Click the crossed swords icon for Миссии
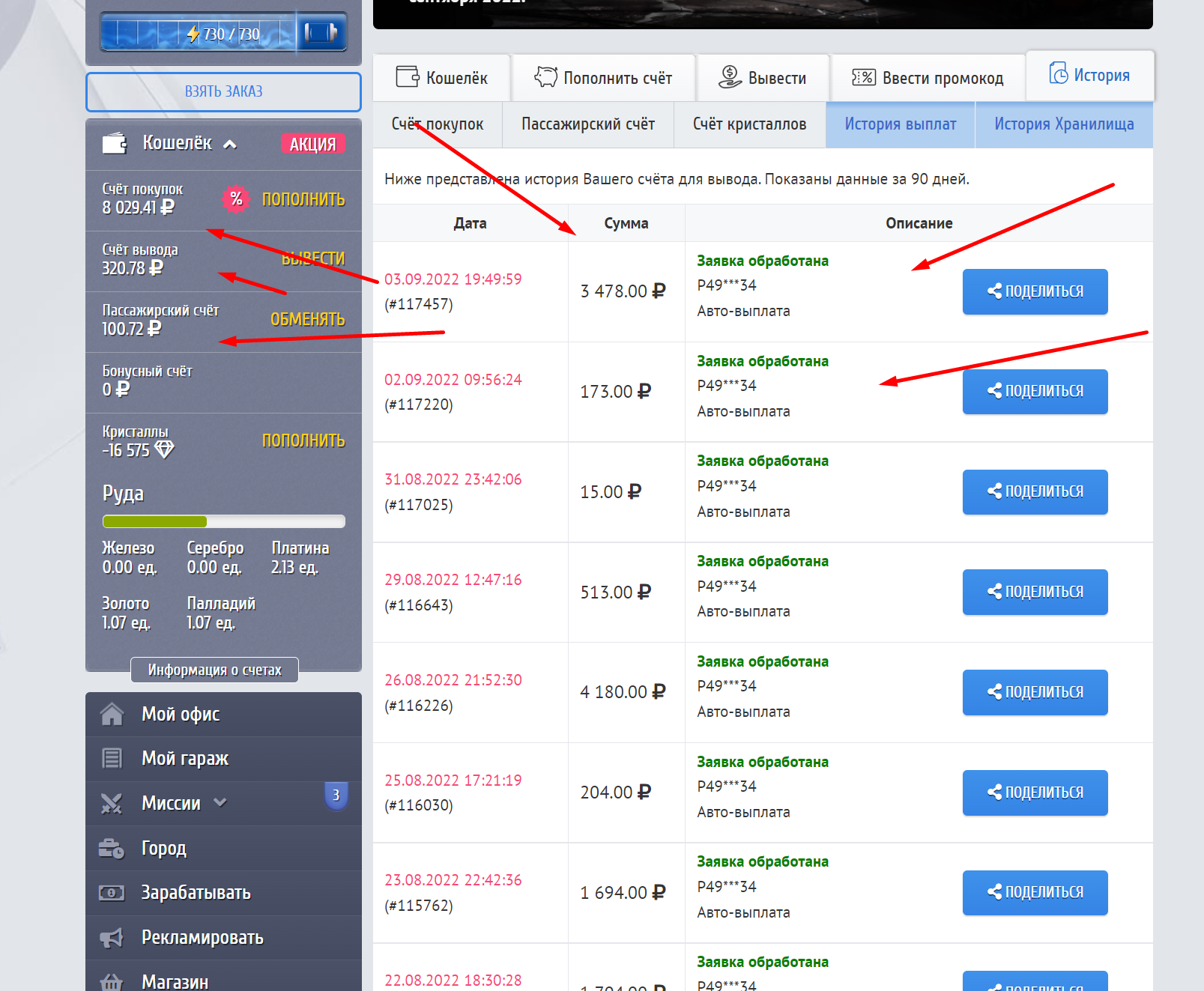The height and width of the screenshot is (991, 1204). [x=112, y=803]
